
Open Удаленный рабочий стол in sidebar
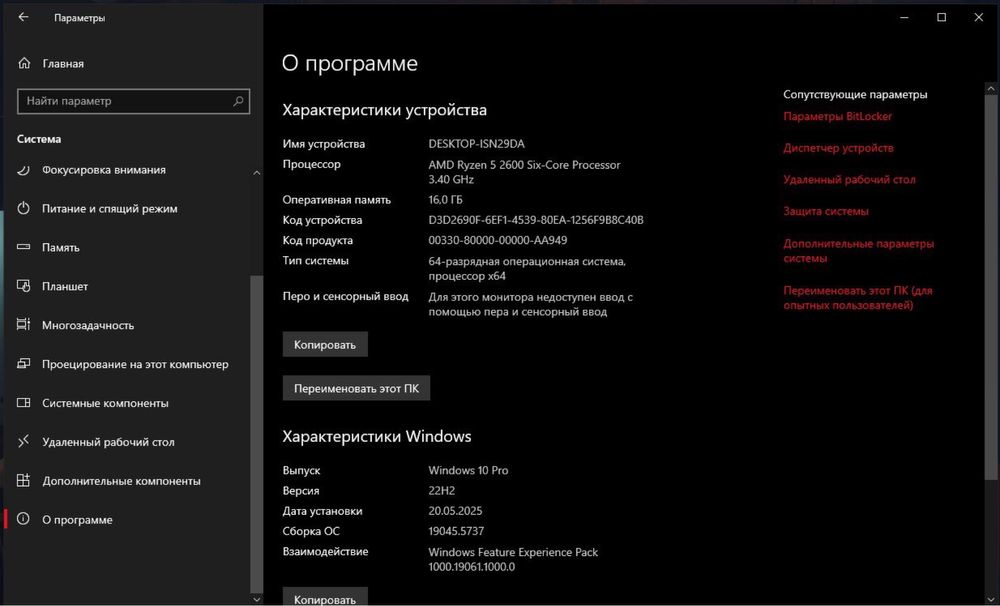coord(108,442)
